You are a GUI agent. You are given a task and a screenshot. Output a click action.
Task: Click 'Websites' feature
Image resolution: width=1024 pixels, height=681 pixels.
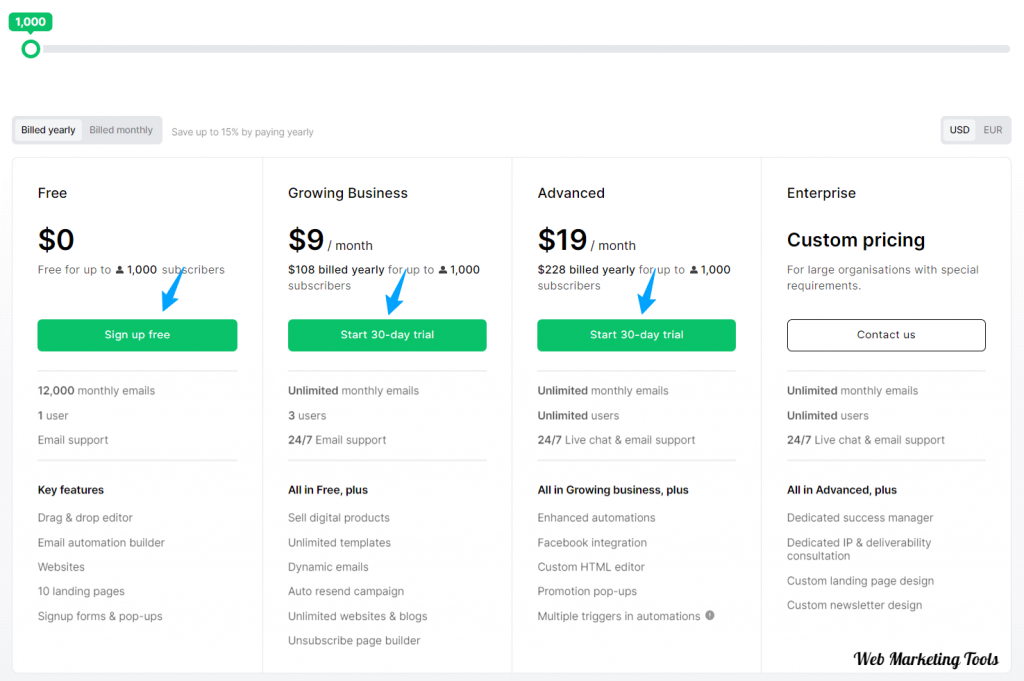coord(61,567)
